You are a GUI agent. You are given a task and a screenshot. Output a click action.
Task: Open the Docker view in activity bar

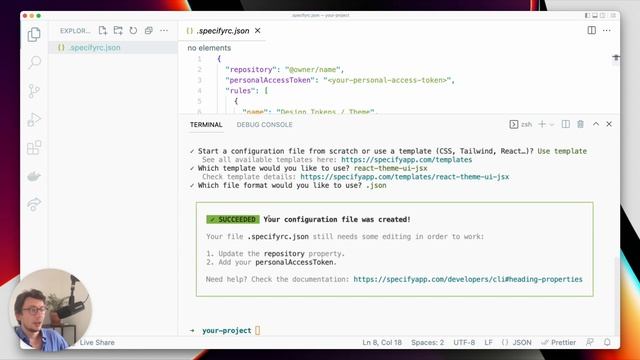(34, 176)
